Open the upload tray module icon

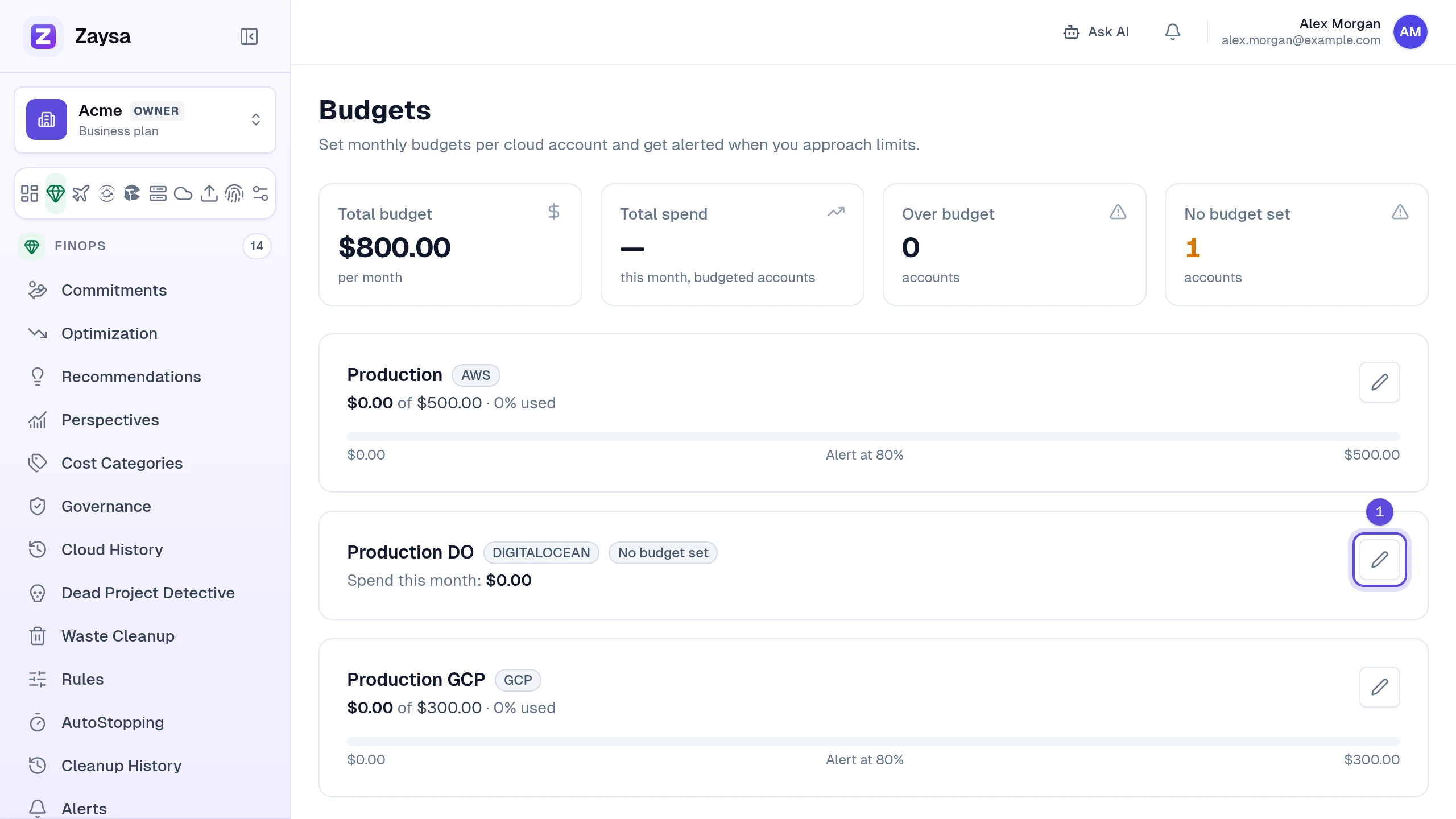click(x=209, y=193)
